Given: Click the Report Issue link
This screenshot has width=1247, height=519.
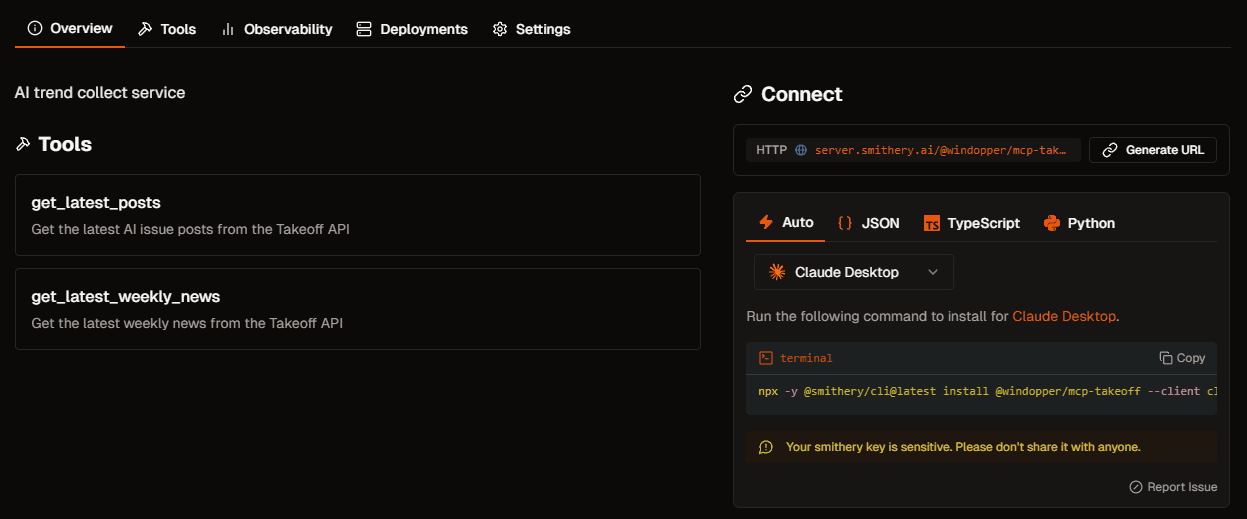Looking at the screenshot, I should point(1173,487).
